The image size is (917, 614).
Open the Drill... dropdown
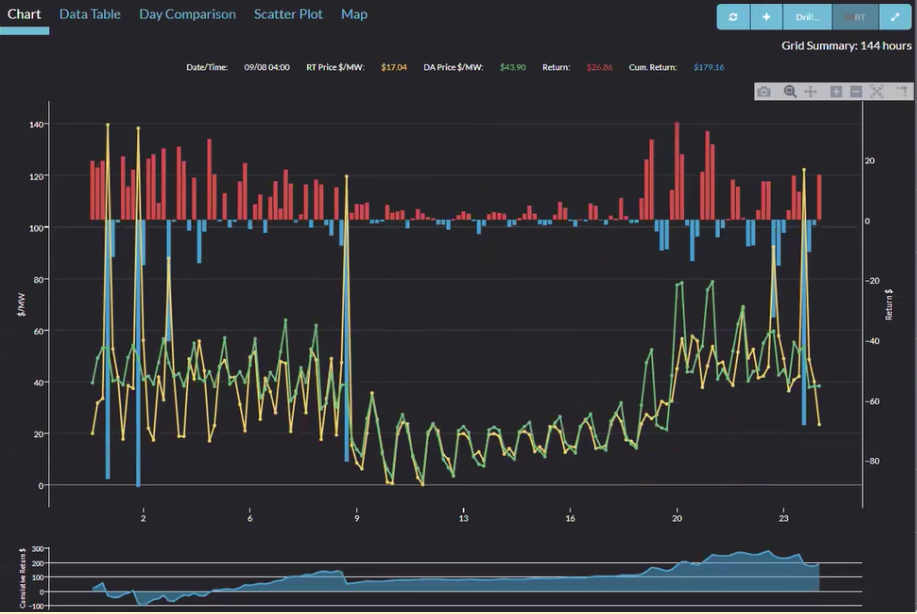click(807, 17)
